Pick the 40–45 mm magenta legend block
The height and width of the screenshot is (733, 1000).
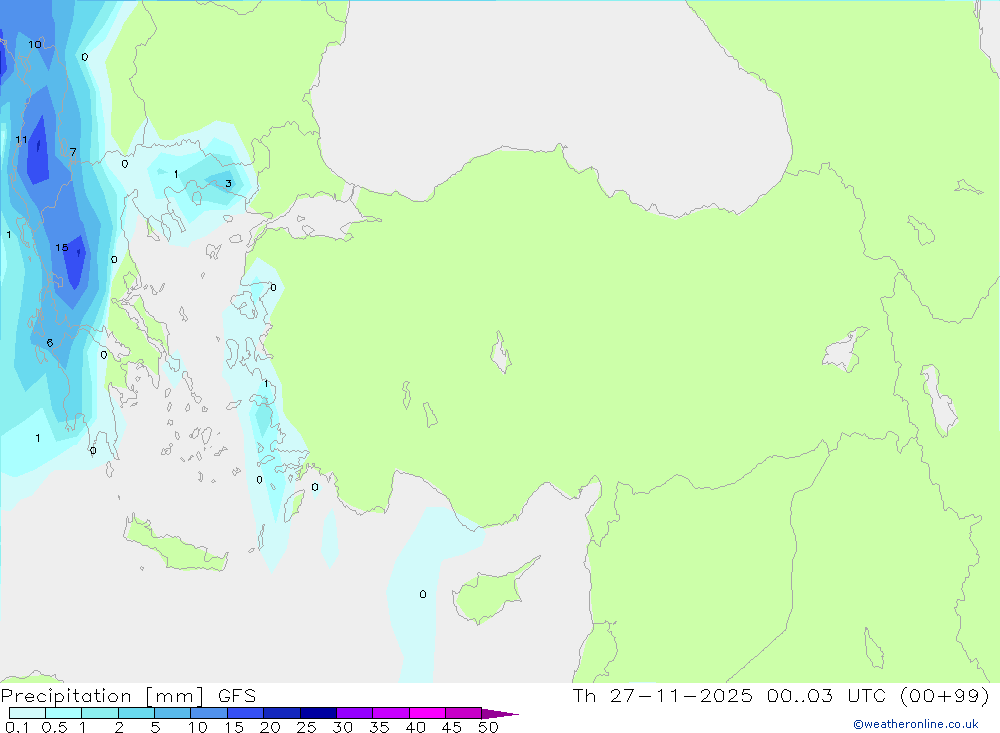click(x=427, y=713)
